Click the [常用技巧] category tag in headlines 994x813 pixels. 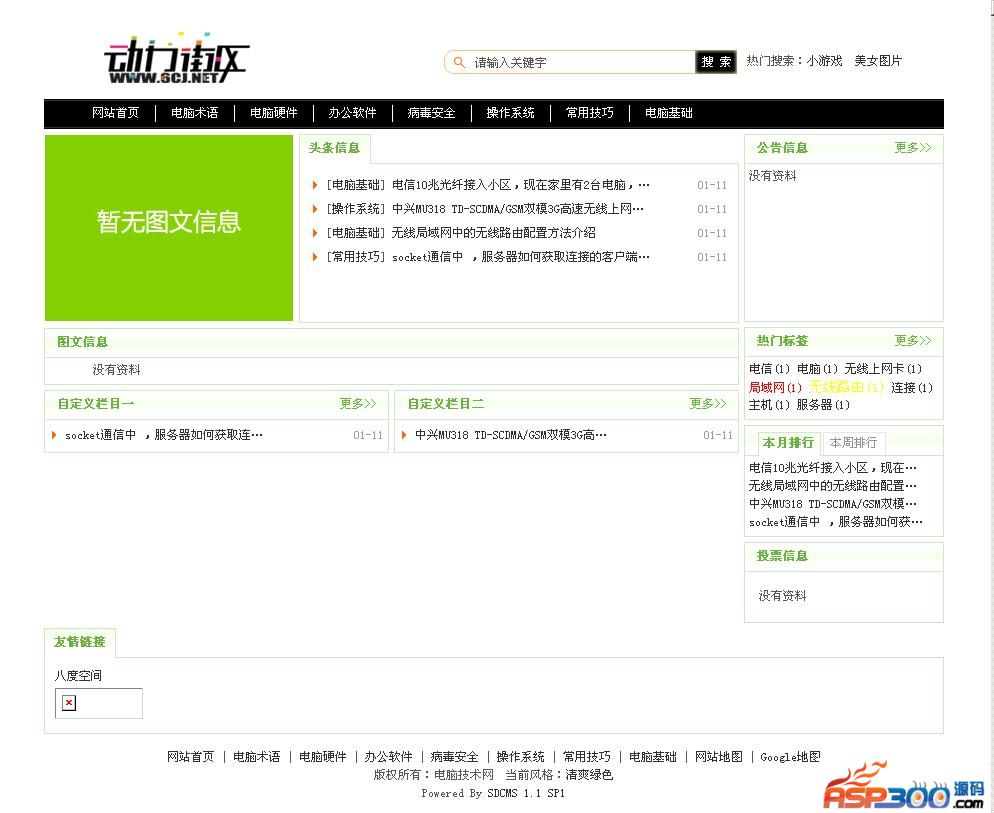pyautogui.click(x=356, y=257)
